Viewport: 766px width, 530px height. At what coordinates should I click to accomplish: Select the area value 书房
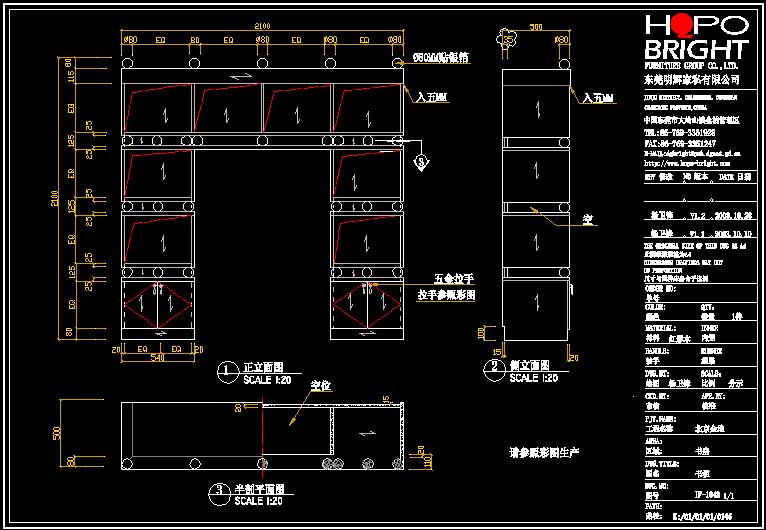(x=702, y=451)
